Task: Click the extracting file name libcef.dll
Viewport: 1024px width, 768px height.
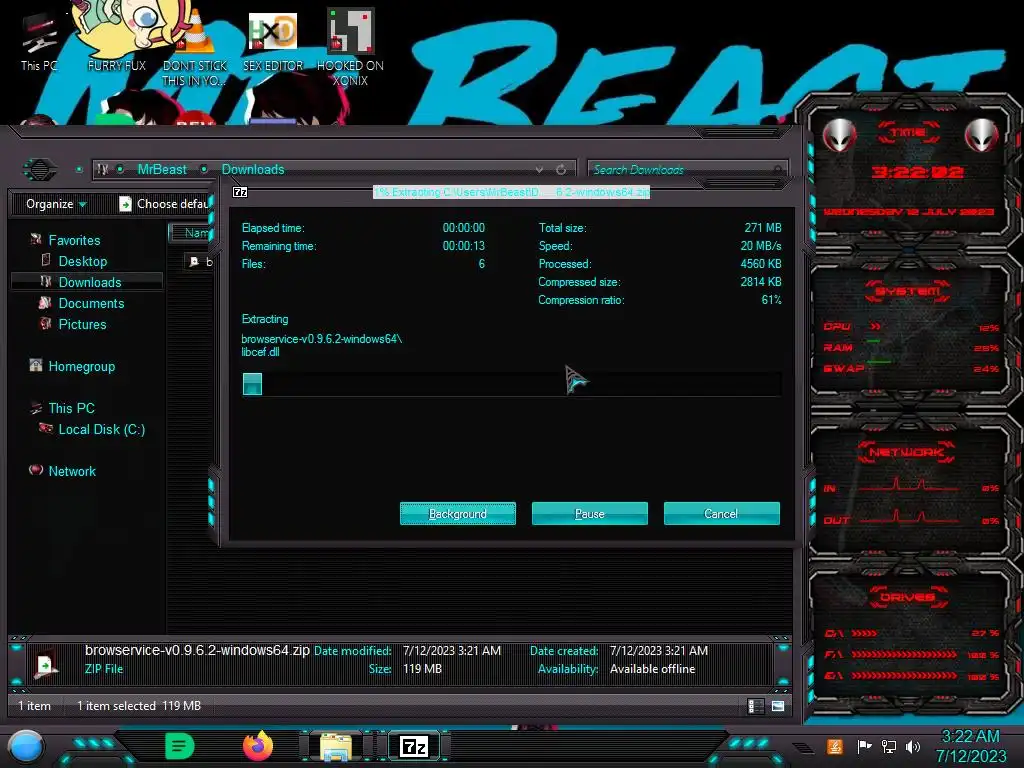Action: pos(261,352)
